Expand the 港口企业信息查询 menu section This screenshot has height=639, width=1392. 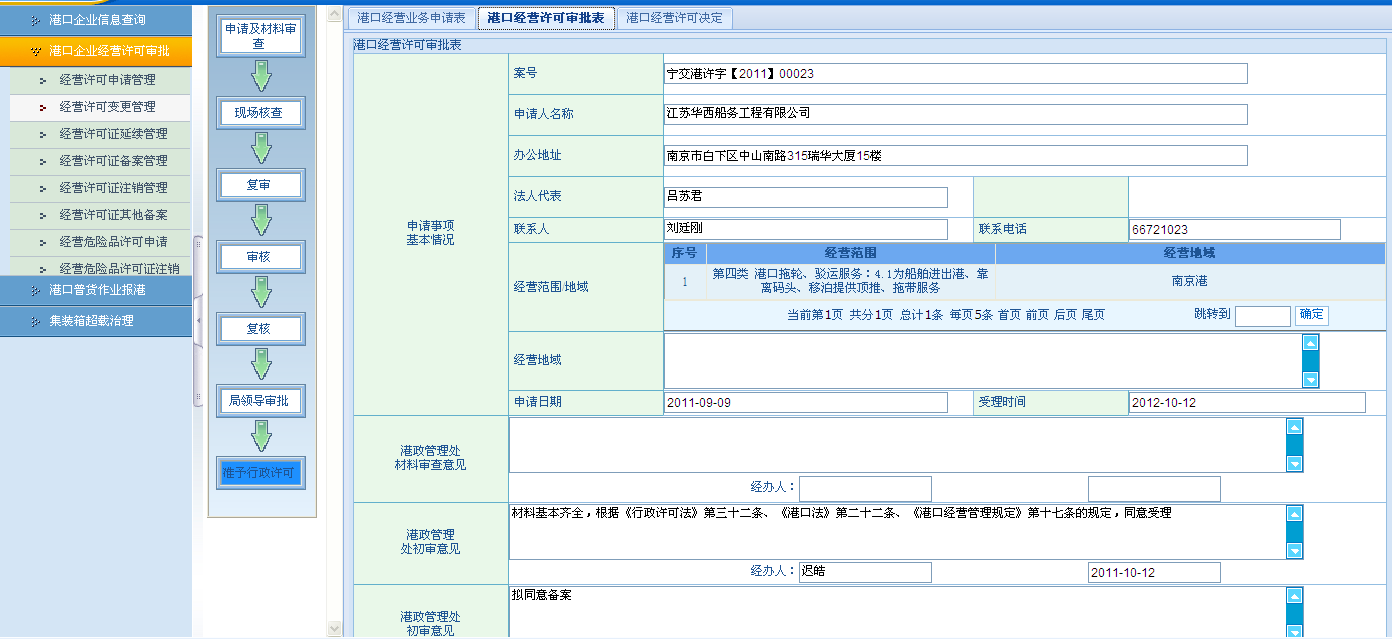pos(96,19)
